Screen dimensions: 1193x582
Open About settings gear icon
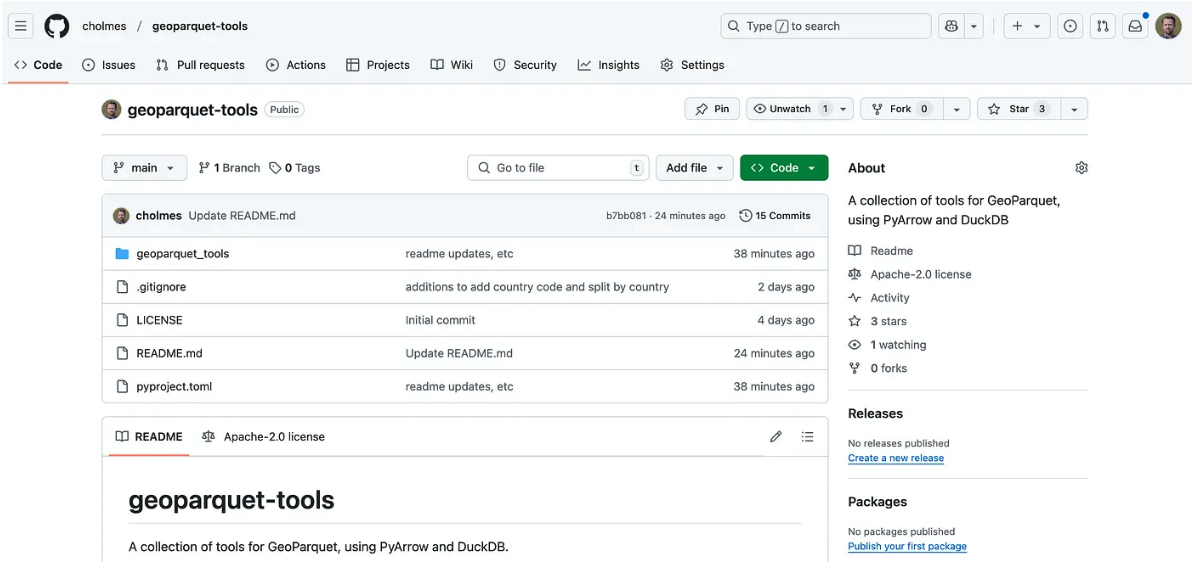click(1081, 168)
